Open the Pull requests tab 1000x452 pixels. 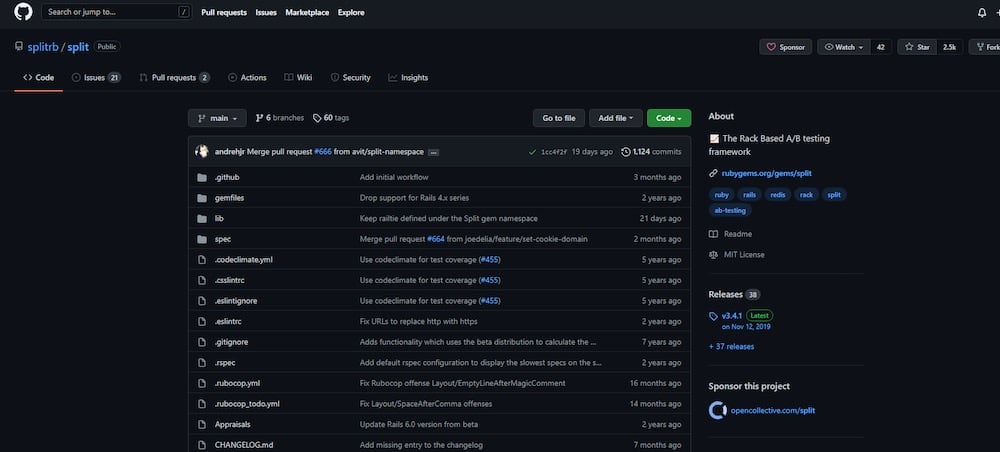174,77
